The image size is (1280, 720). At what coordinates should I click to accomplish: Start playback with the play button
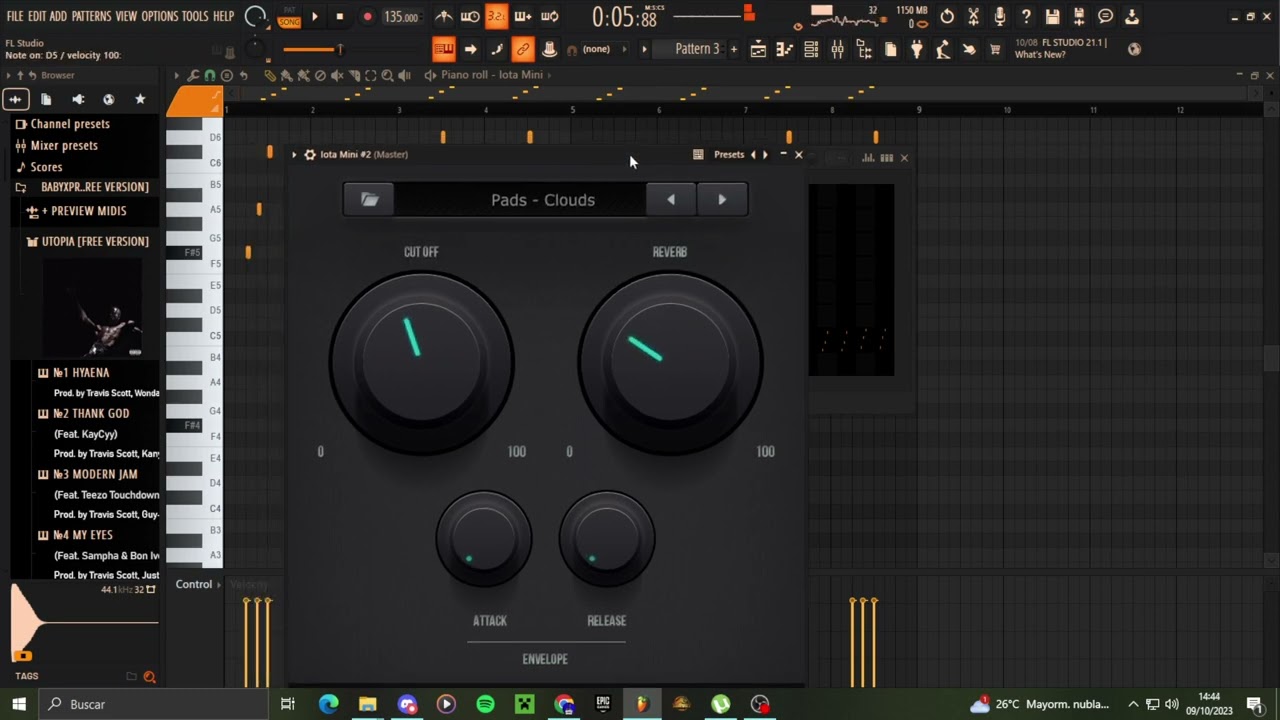pos(315,16)
